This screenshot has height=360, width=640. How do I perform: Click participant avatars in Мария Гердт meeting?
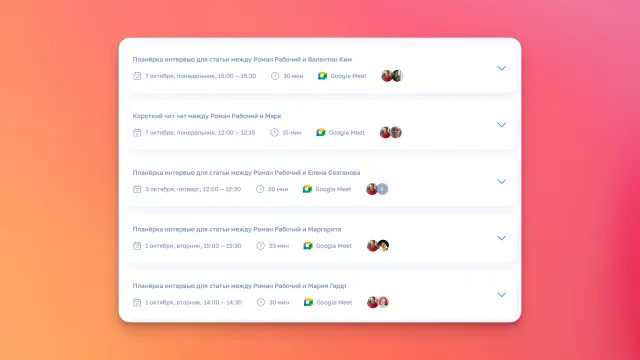coord(378,302)
